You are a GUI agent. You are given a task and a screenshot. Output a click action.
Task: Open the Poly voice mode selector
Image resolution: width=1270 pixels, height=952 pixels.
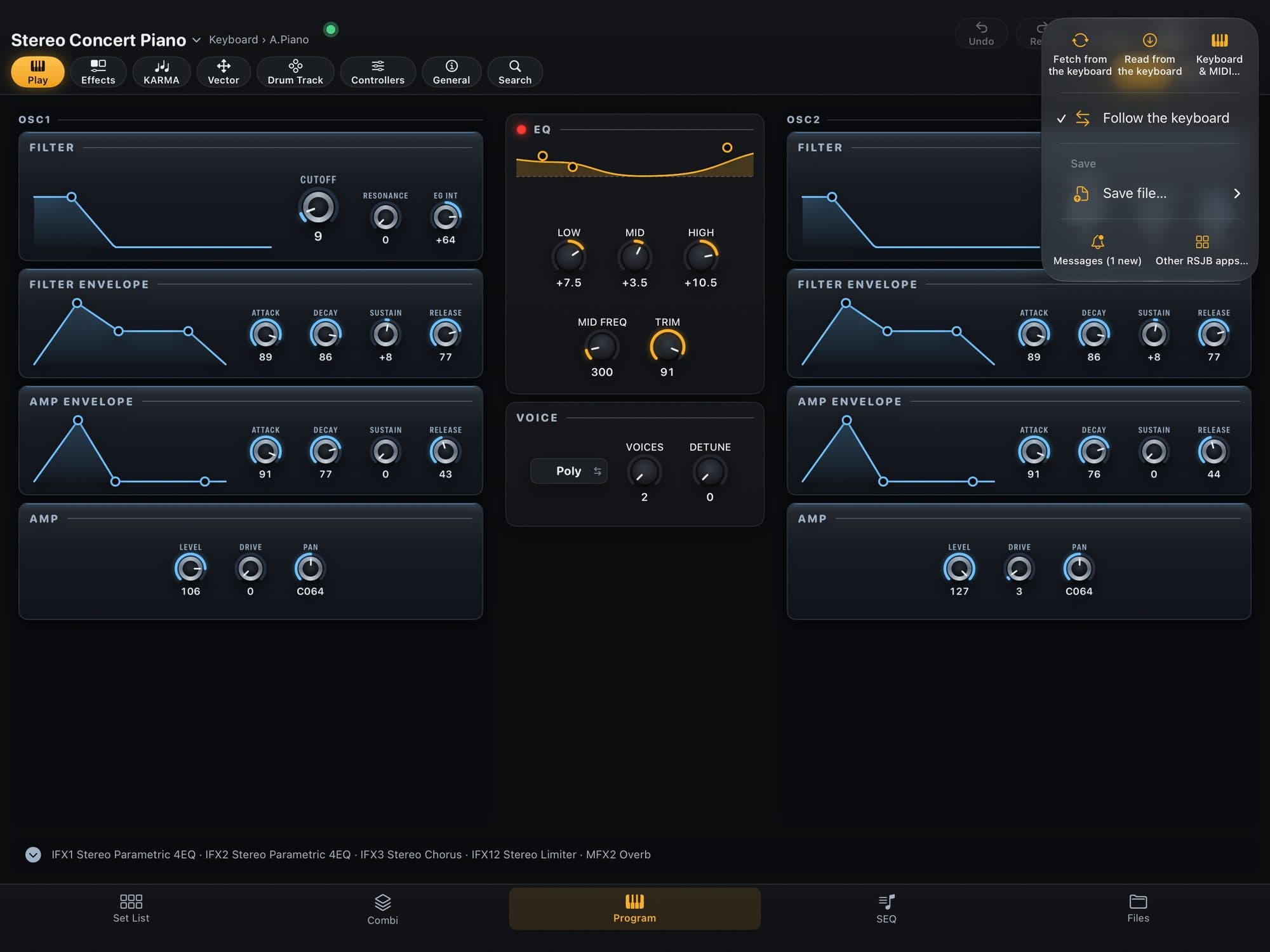click(569, 471)
